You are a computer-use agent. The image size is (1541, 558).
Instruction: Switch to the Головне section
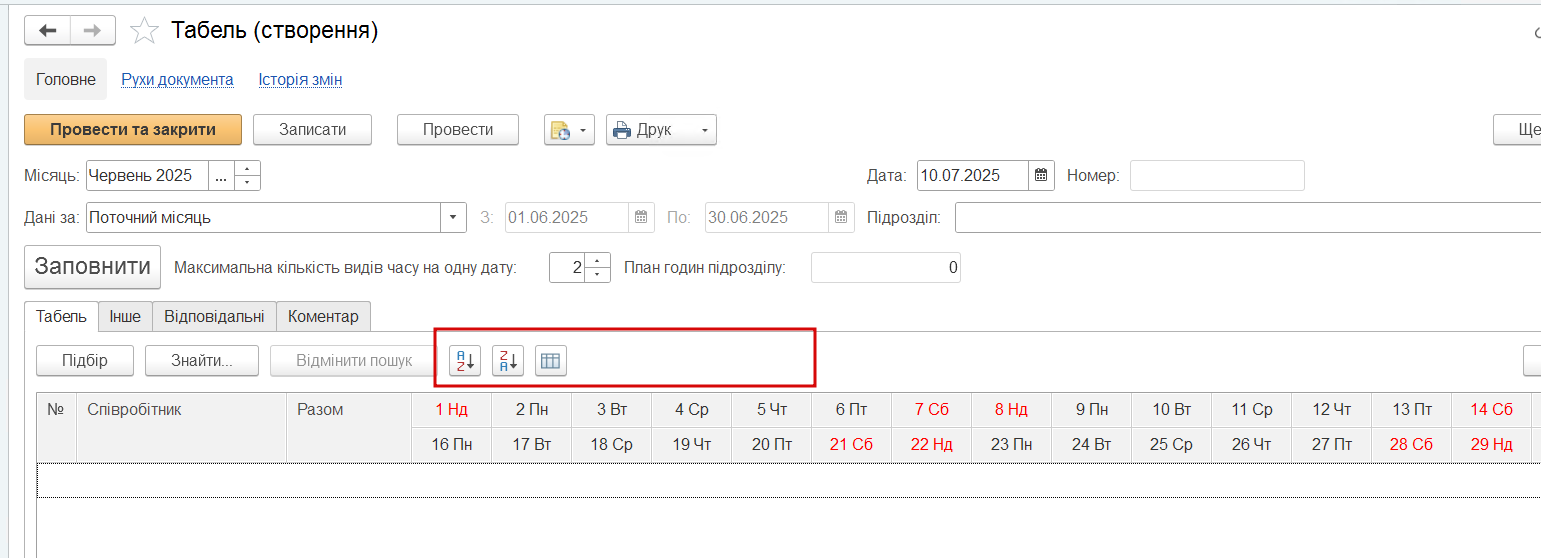click(66, 79)
